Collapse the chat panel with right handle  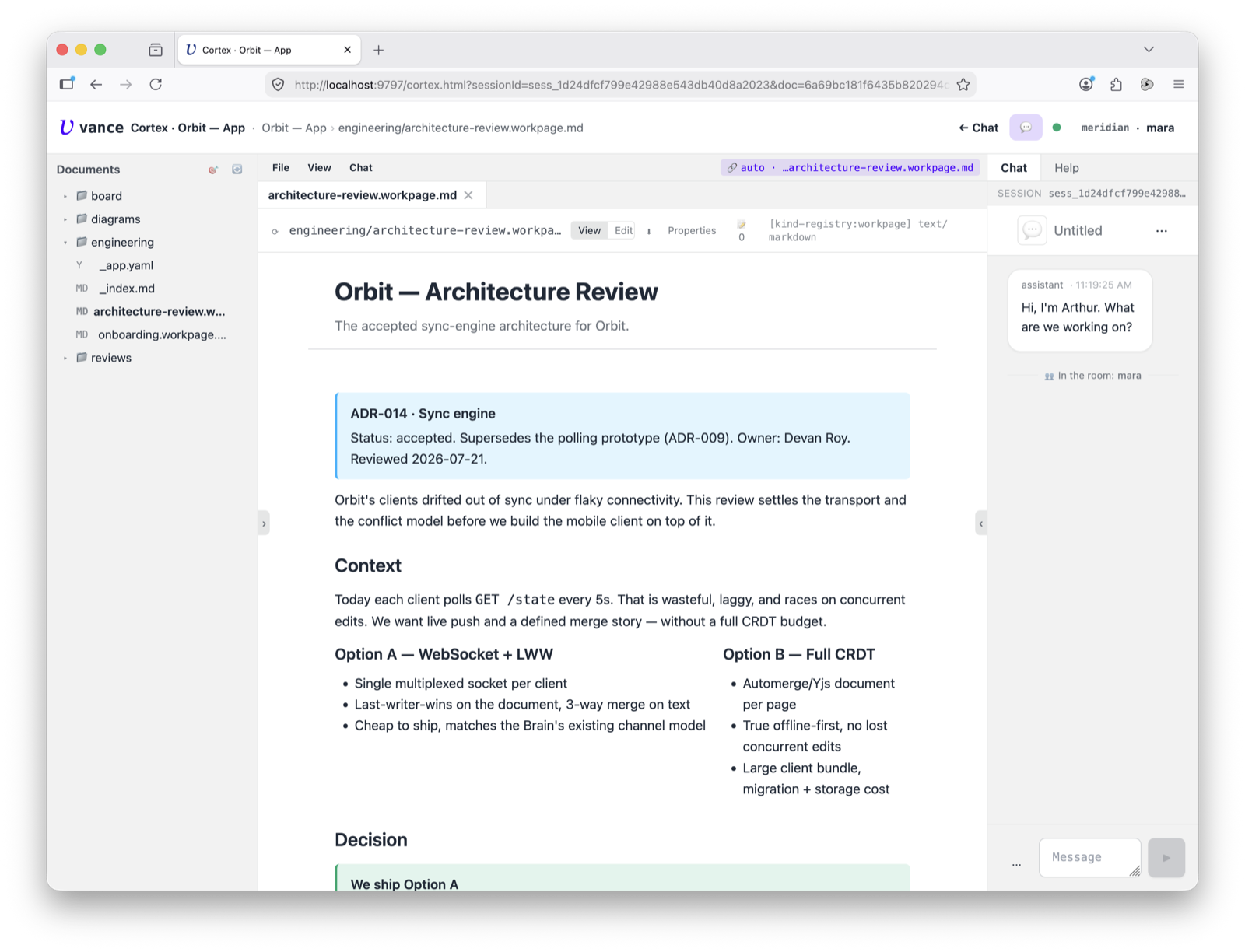pyautogui.click(x=980, y=523)
